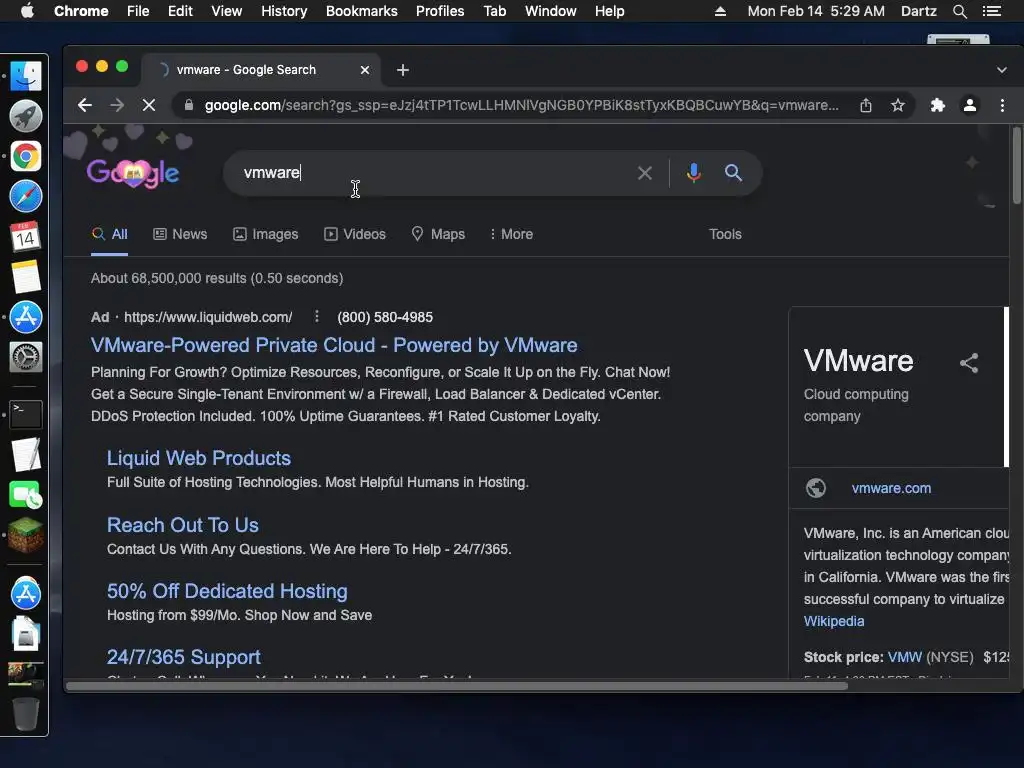Image resolution: width=1024 pixels, height=768 pixels.
Task: Switch to News results tab
Action: click(180, 234)
